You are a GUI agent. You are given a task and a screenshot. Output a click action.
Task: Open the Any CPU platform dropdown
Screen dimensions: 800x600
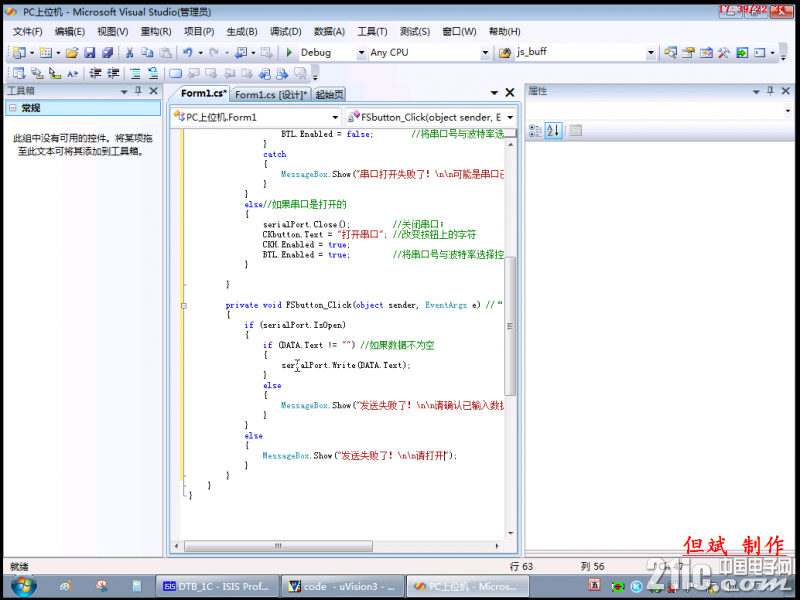[485, 53]
